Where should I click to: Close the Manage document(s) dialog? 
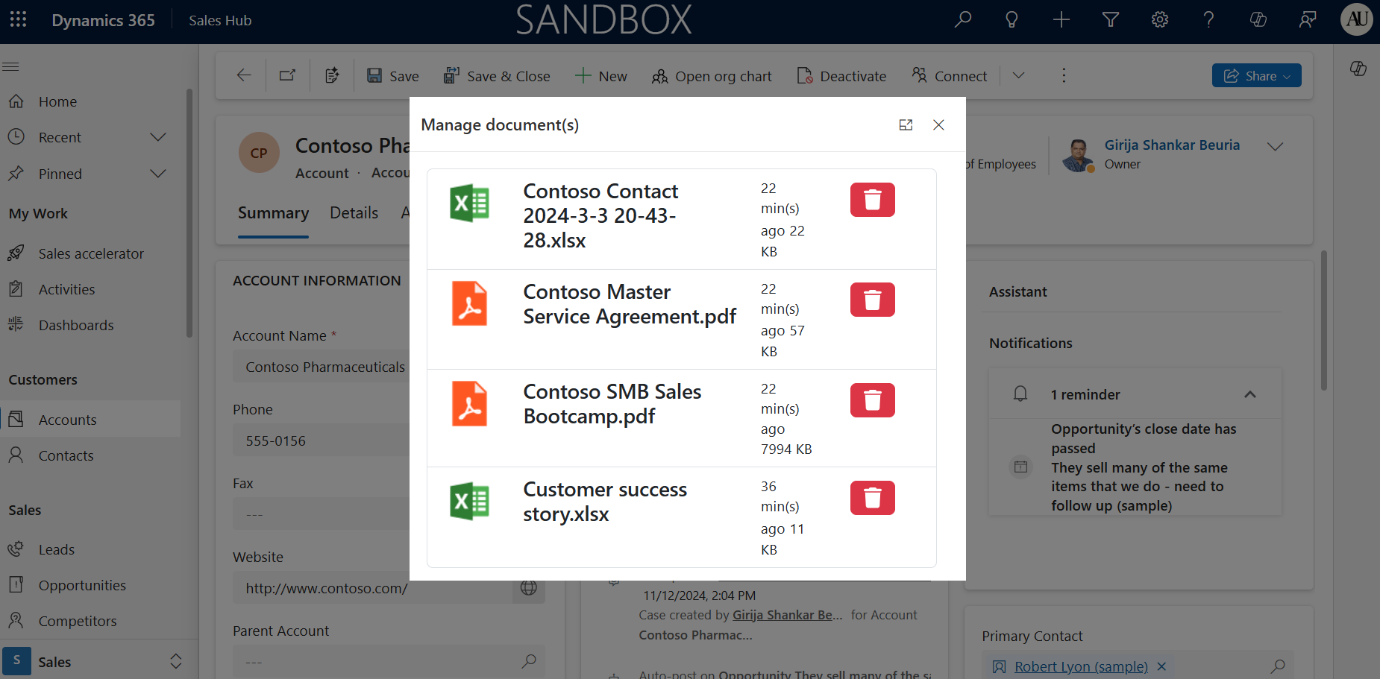(938, 125)
